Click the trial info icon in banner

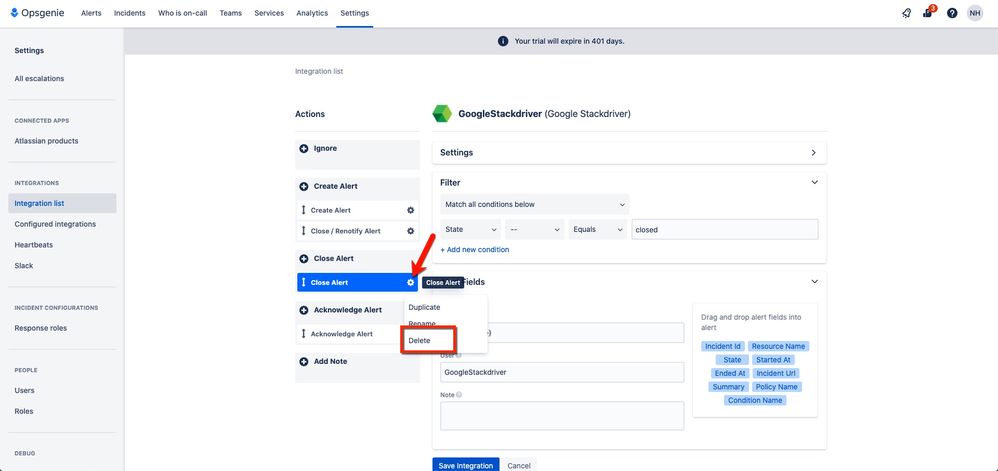click(x=503, y=41)
